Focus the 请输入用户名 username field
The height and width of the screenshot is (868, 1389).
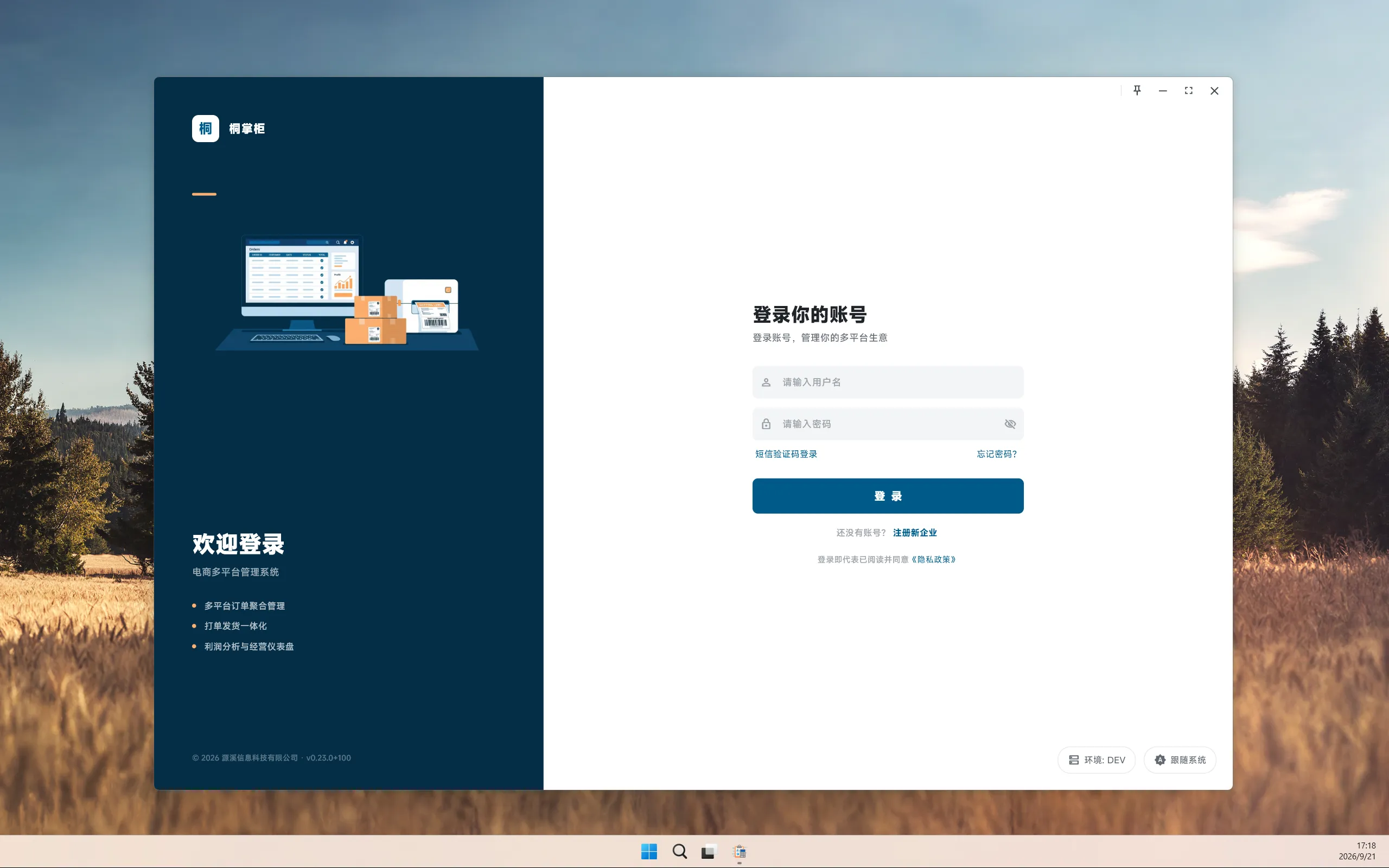point(888,382)
